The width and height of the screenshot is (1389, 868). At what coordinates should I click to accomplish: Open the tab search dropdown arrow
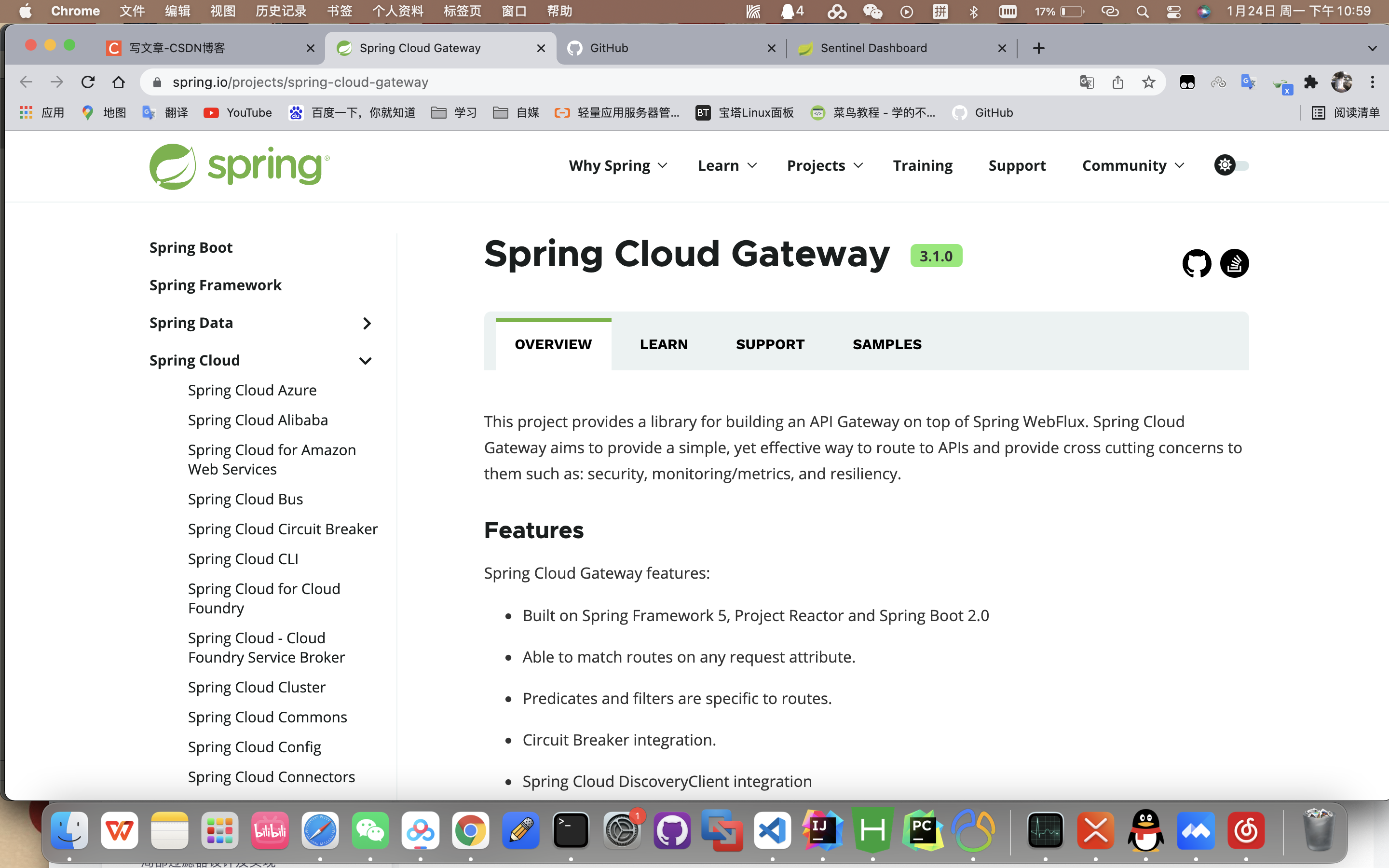1372,48
